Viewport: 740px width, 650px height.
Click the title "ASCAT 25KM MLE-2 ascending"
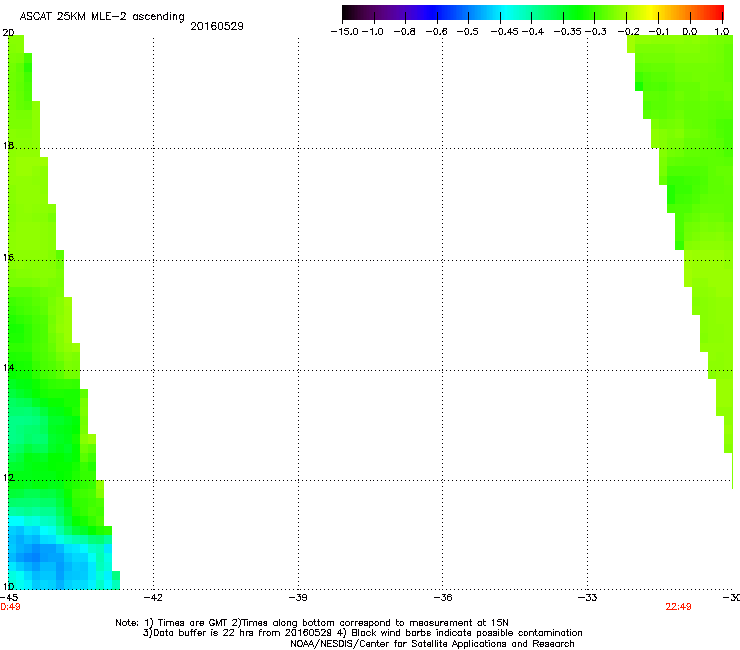click(102, 16)
